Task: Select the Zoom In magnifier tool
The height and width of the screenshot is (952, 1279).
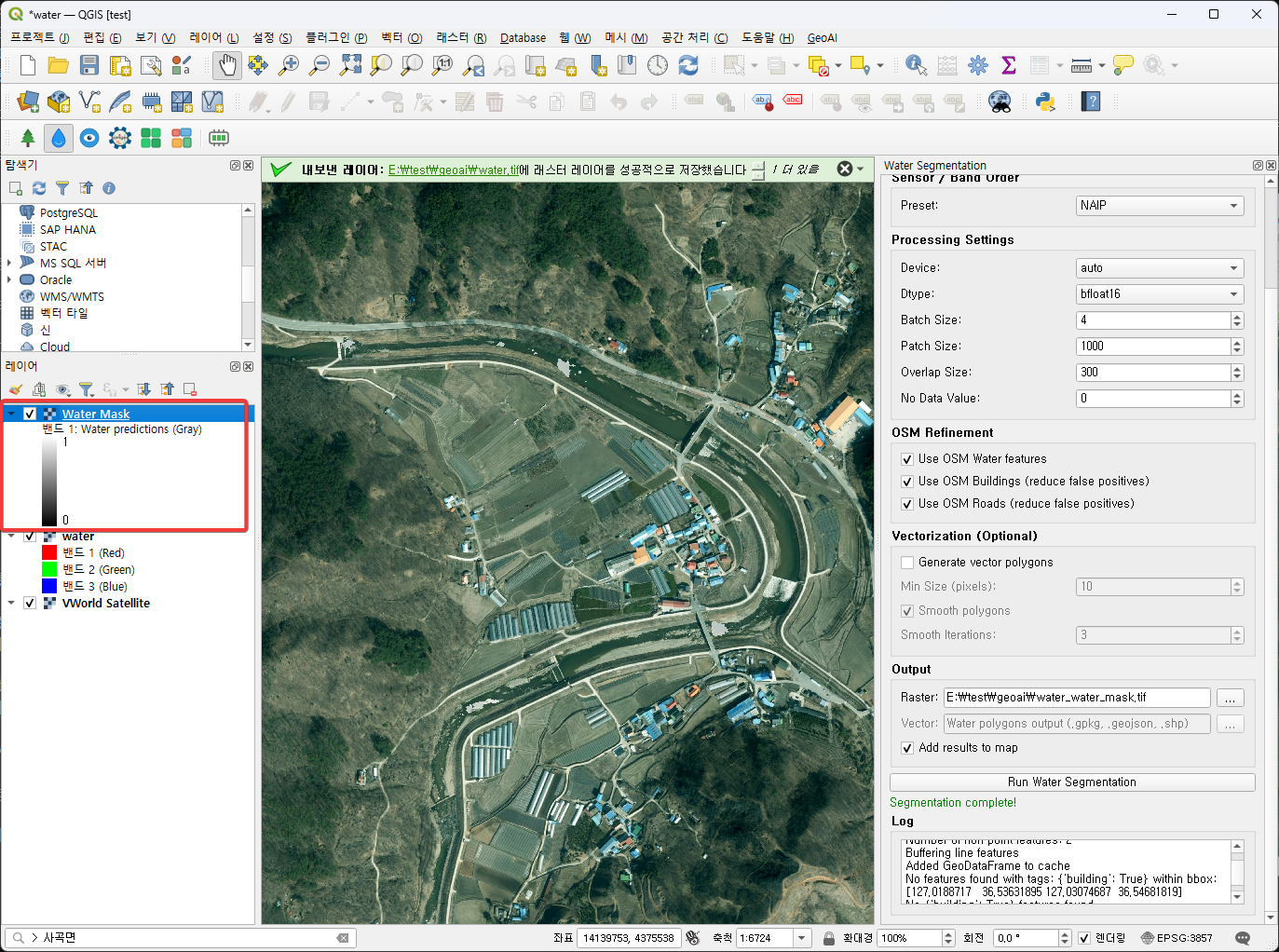Action: pos(289,65)
